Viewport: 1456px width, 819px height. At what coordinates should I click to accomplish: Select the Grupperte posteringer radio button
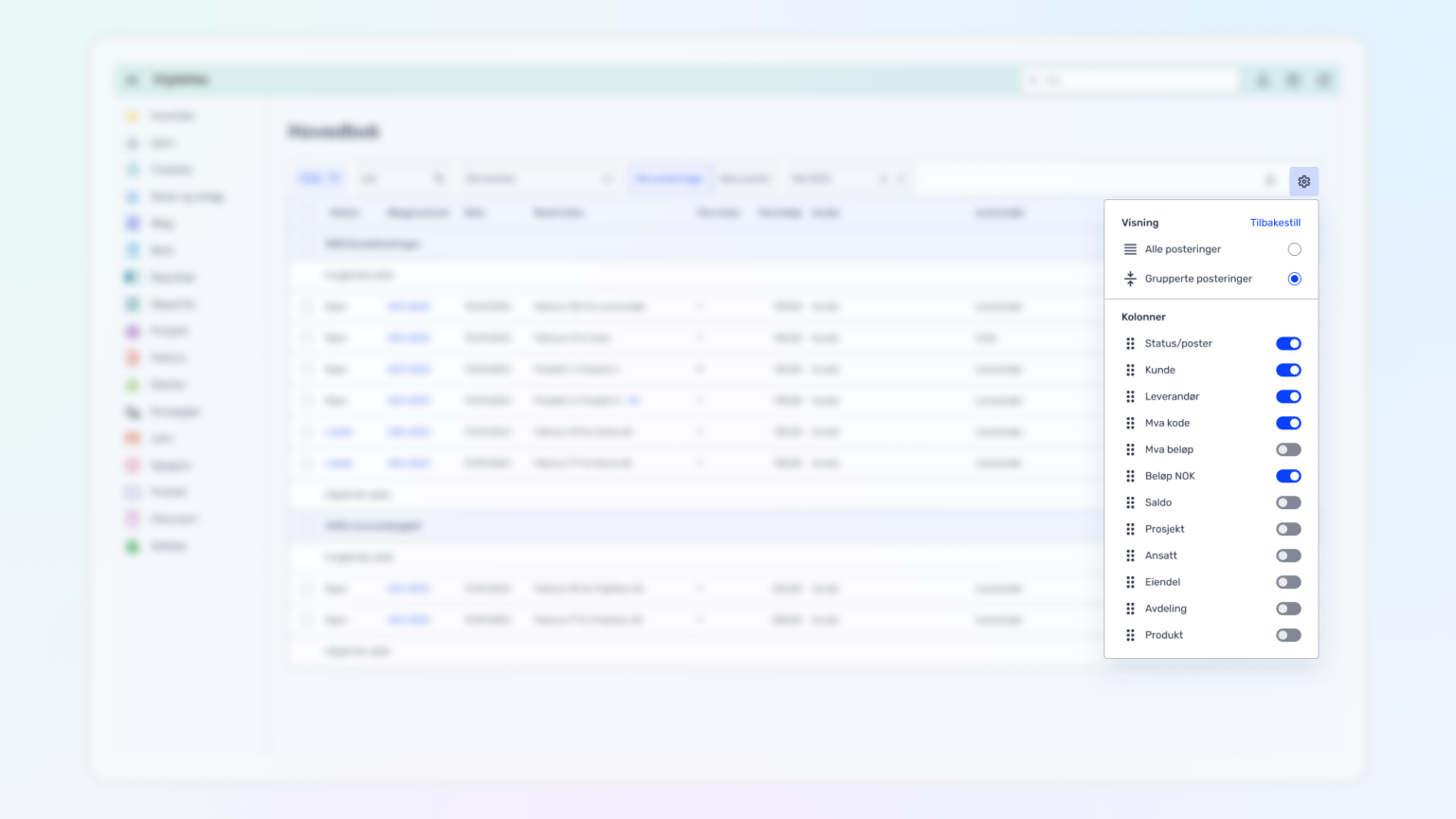point(1294,279)
